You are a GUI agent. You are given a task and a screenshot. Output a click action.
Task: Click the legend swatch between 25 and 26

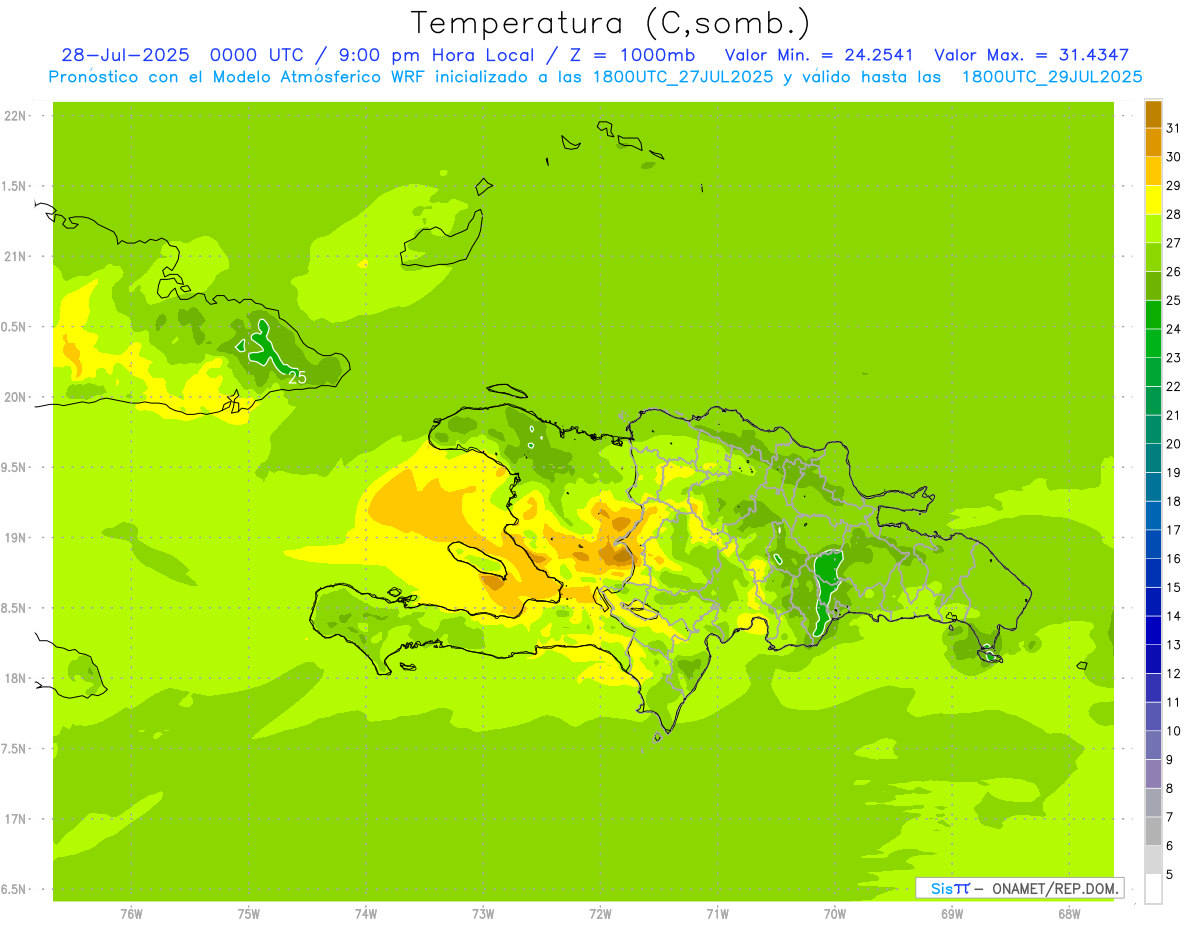coord(1153,286)
